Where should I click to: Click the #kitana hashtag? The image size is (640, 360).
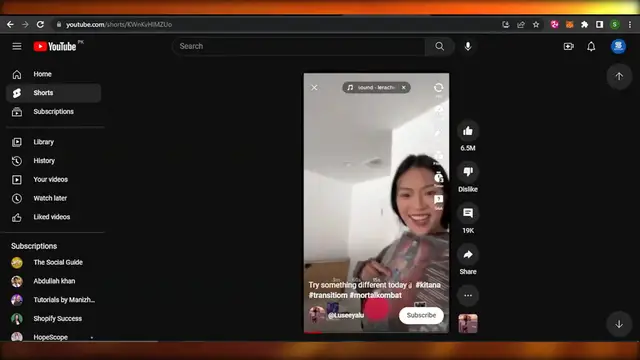click(428, 285)
